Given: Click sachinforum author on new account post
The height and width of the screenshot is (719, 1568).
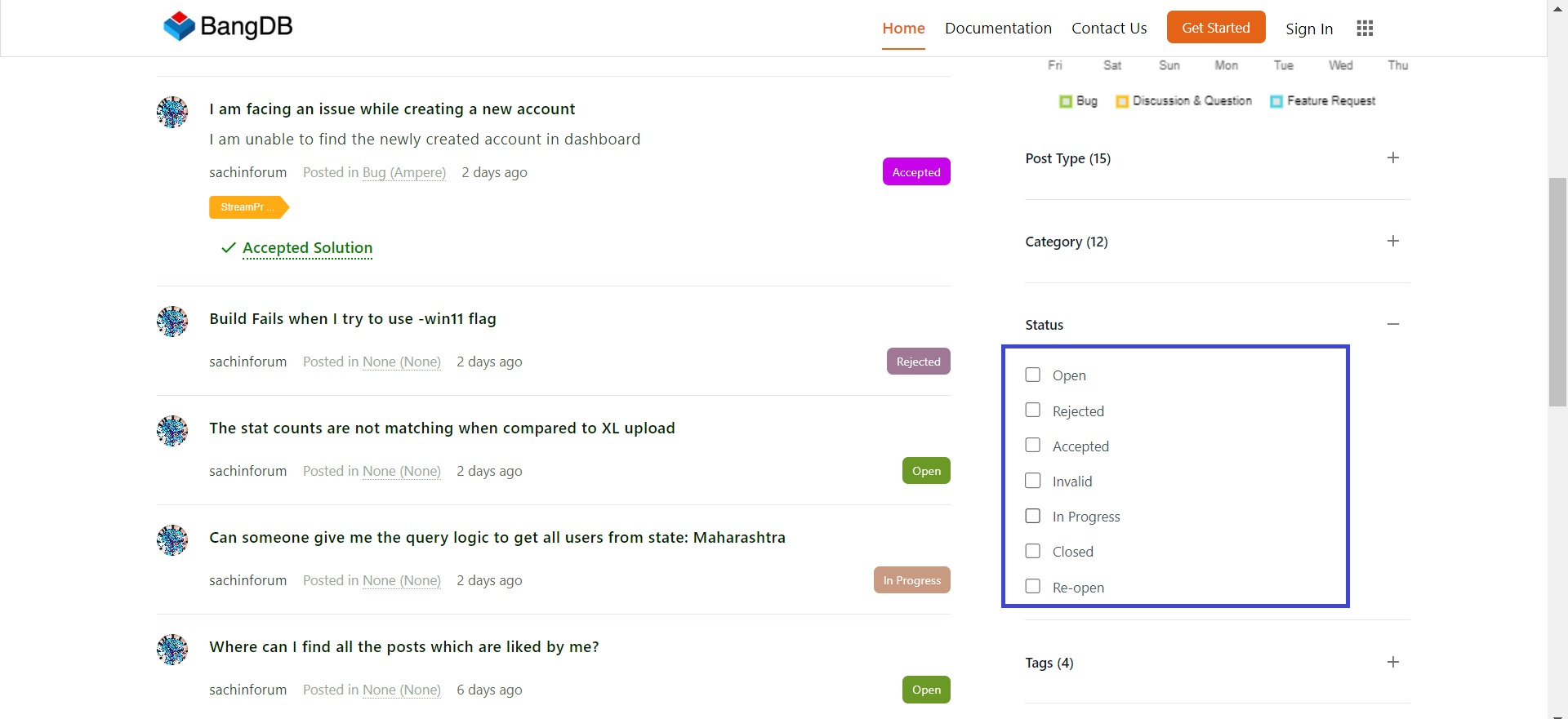Looking at the screenshot, I should click(248, 172).
